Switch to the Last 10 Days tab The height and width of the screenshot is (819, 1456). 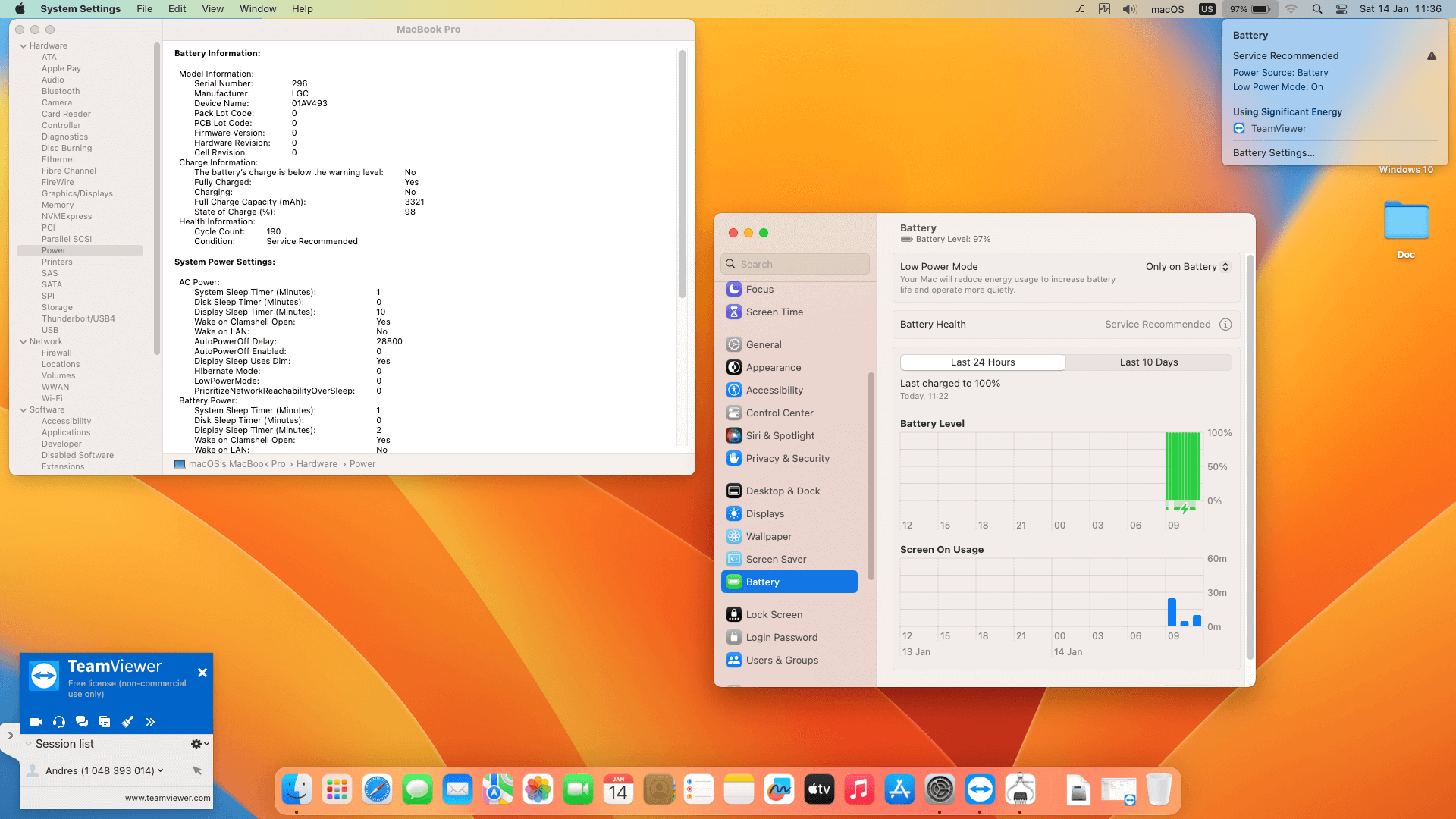coord(1149,362)
